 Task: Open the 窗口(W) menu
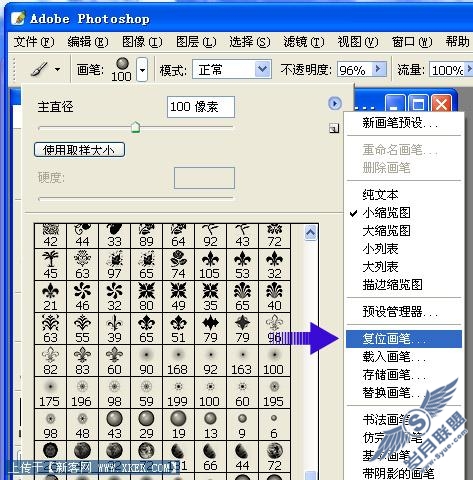pos(412,42)
